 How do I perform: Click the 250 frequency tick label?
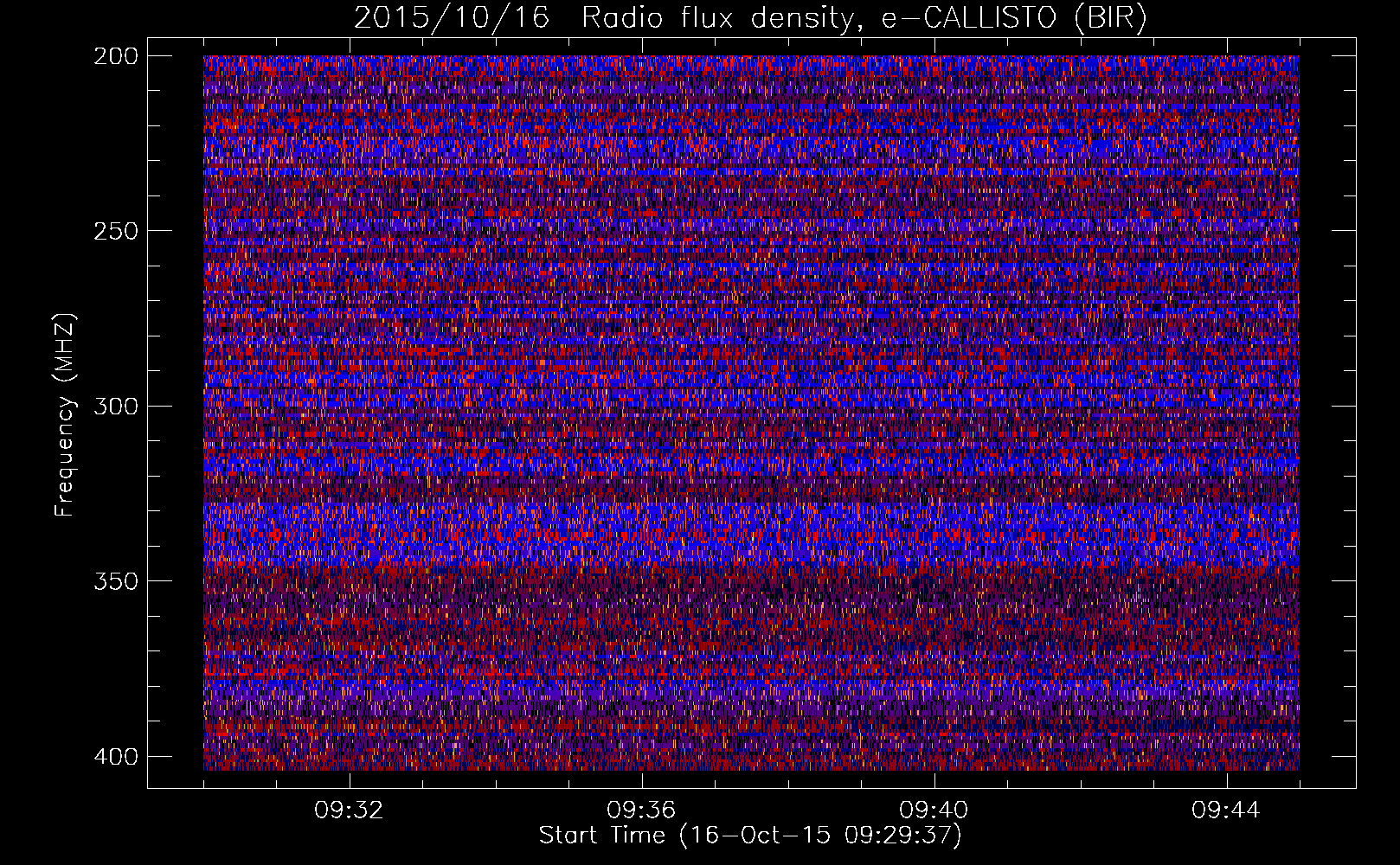(115, 231)
